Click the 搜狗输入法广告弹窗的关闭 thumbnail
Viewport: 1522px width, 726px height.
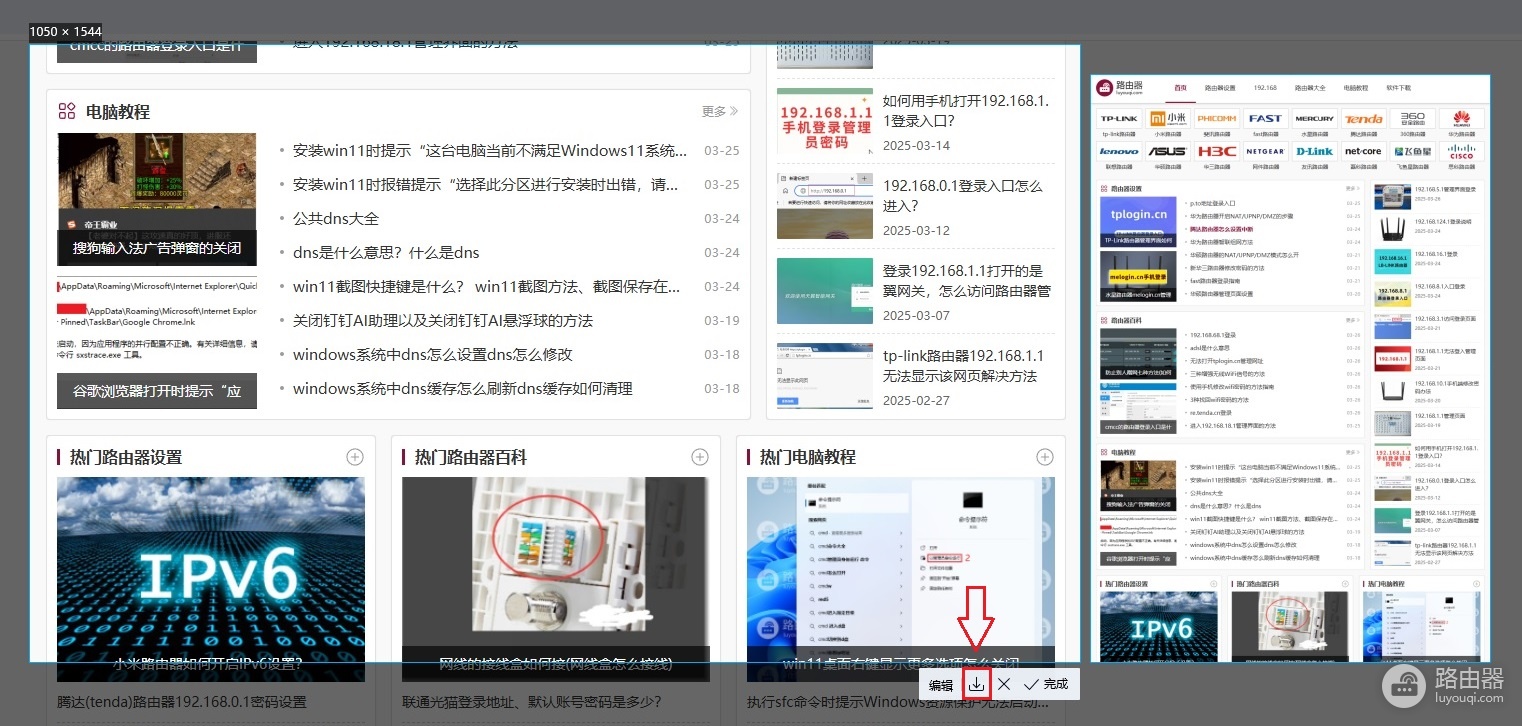point(157,199)
